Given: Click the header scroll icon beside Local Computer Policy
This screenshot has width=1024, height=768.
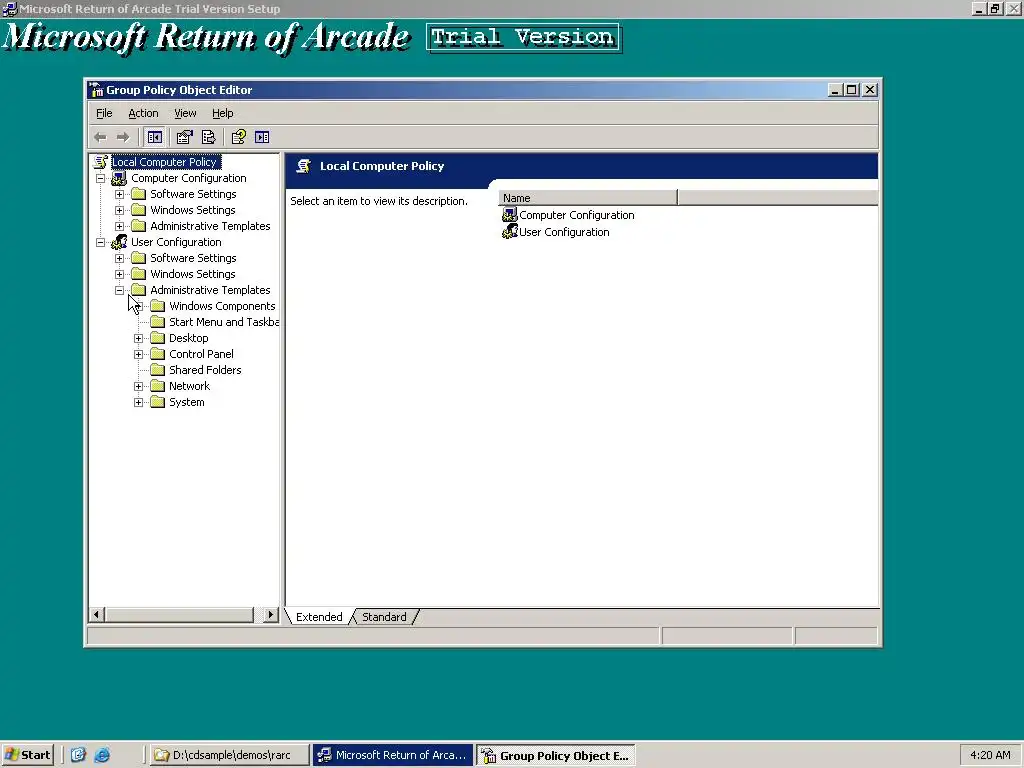Looking at the screenshot, I should click(303, 166).
